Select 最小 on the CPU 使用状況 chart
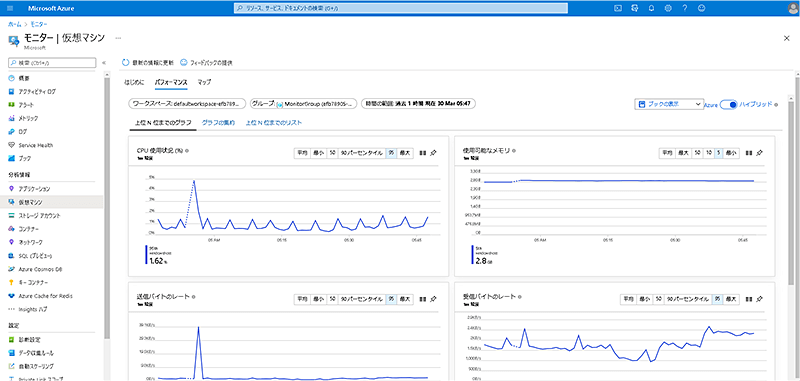Screen dimensions: 800x381 (x=318, y=153)
